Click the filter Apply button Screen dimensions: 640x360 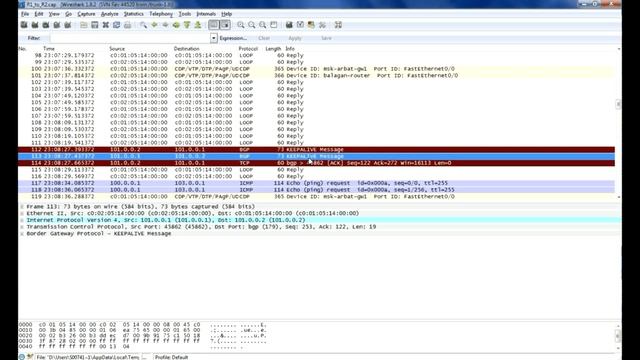coord(295,38)
